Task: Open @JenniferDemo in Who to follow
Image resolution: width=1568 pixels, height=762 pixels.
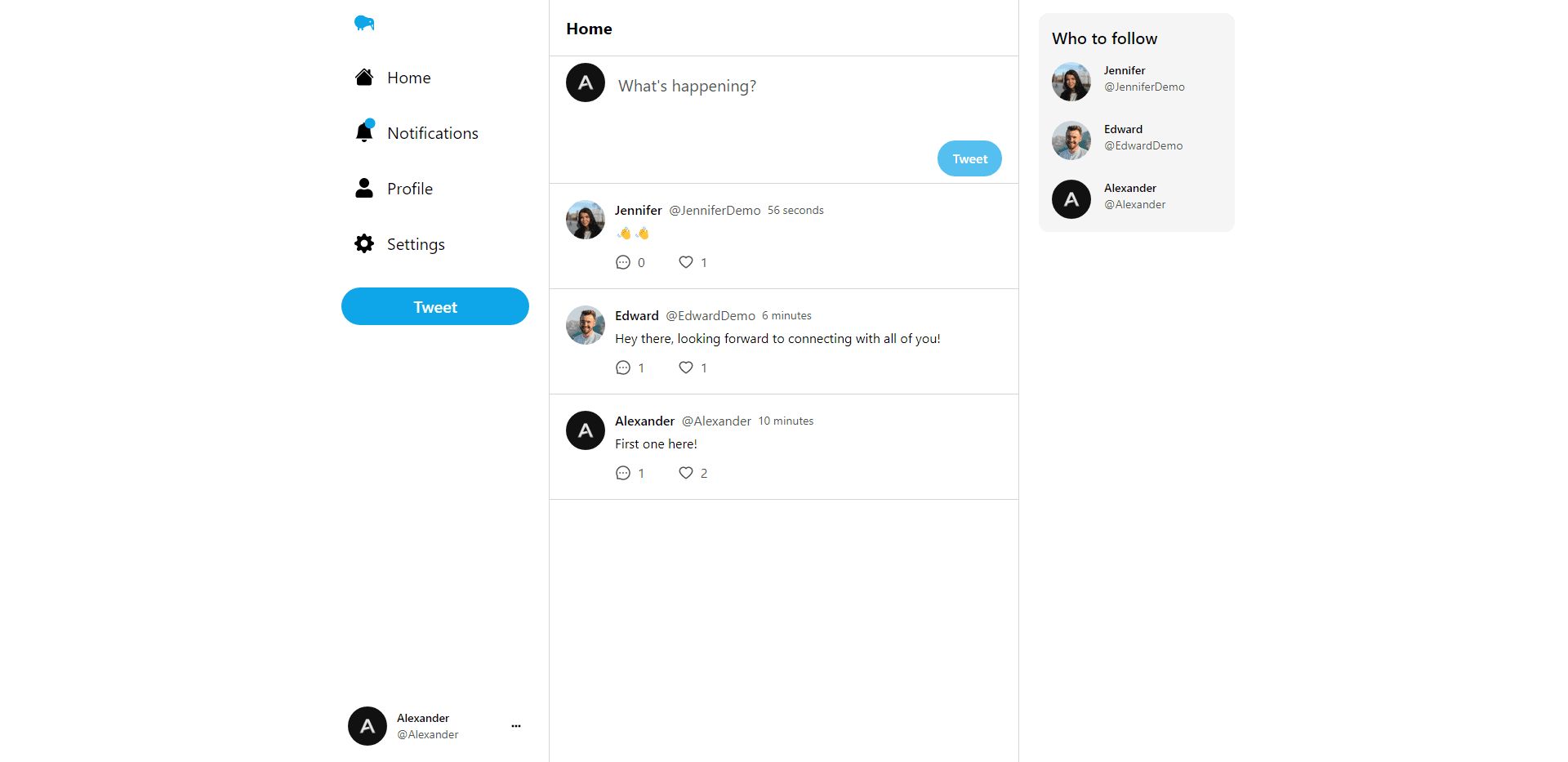Action: (1143, 87)
